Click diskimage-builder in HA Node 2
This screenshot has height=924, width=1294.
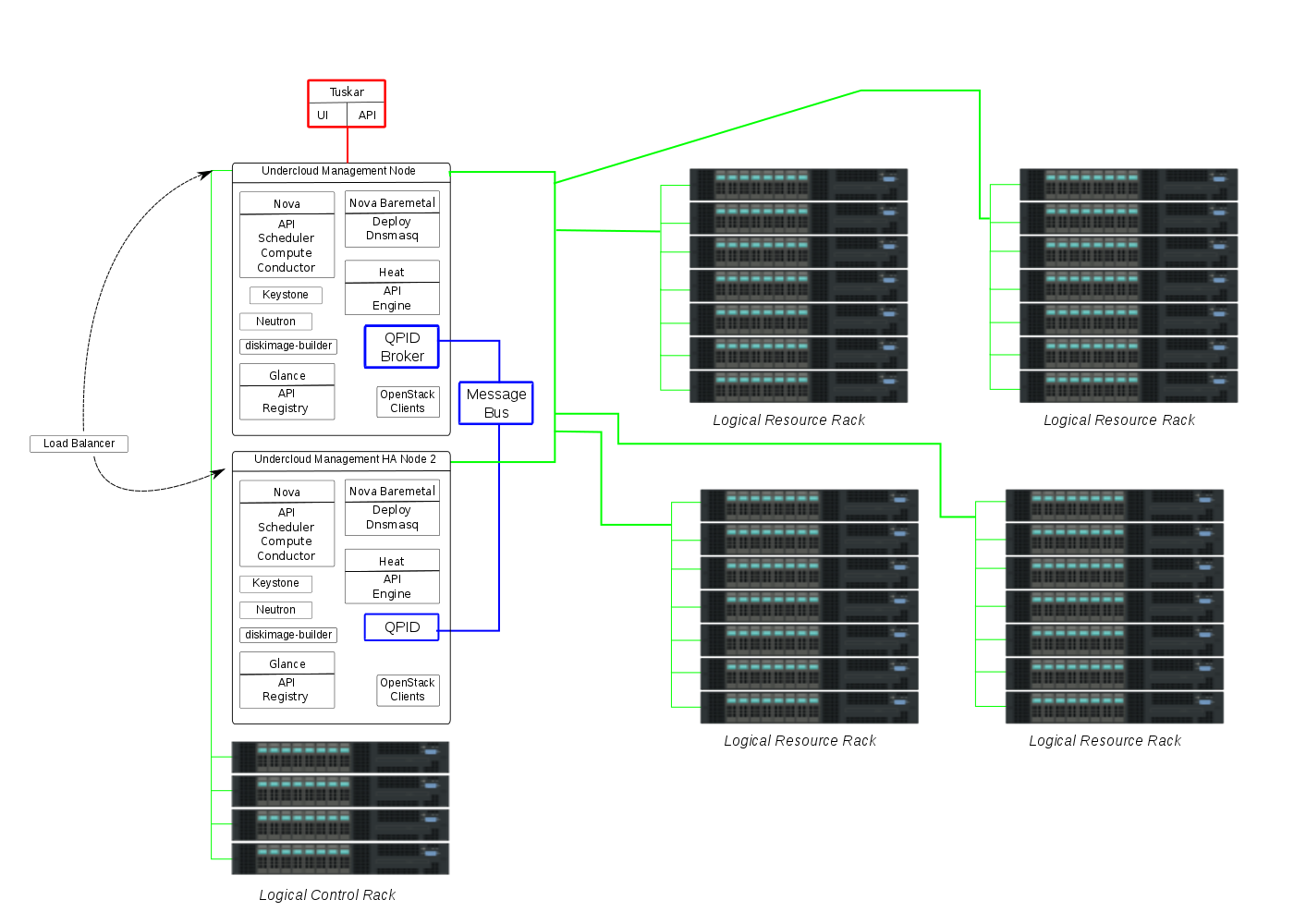288,635
